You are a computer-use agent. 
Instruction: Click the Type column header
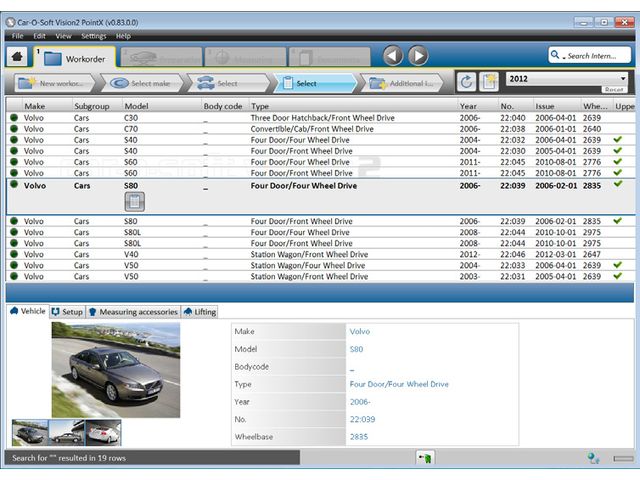[353, 106]
